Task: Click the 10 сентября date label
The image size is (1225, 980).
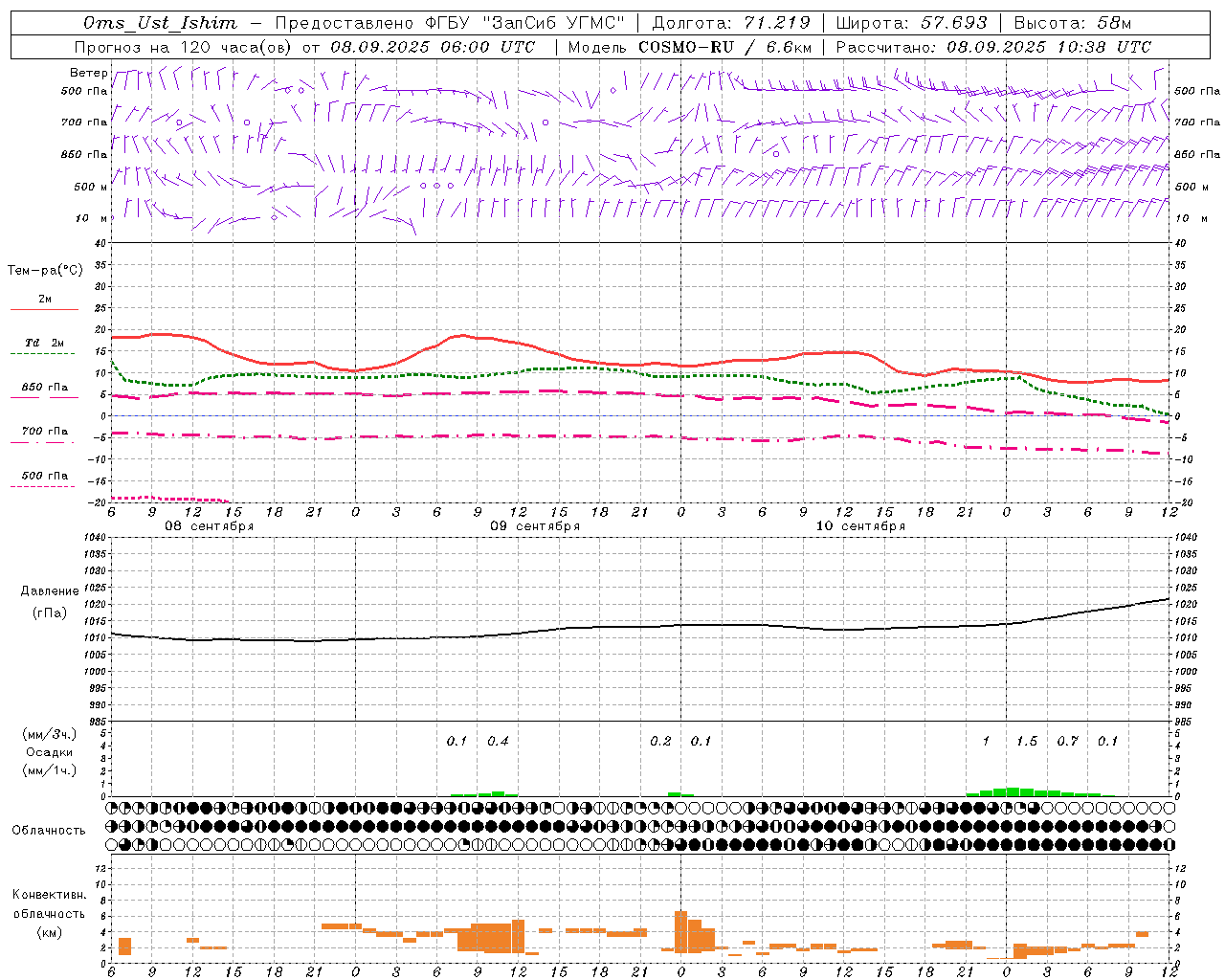Action: pyautogui.click(x=860, y=526)
